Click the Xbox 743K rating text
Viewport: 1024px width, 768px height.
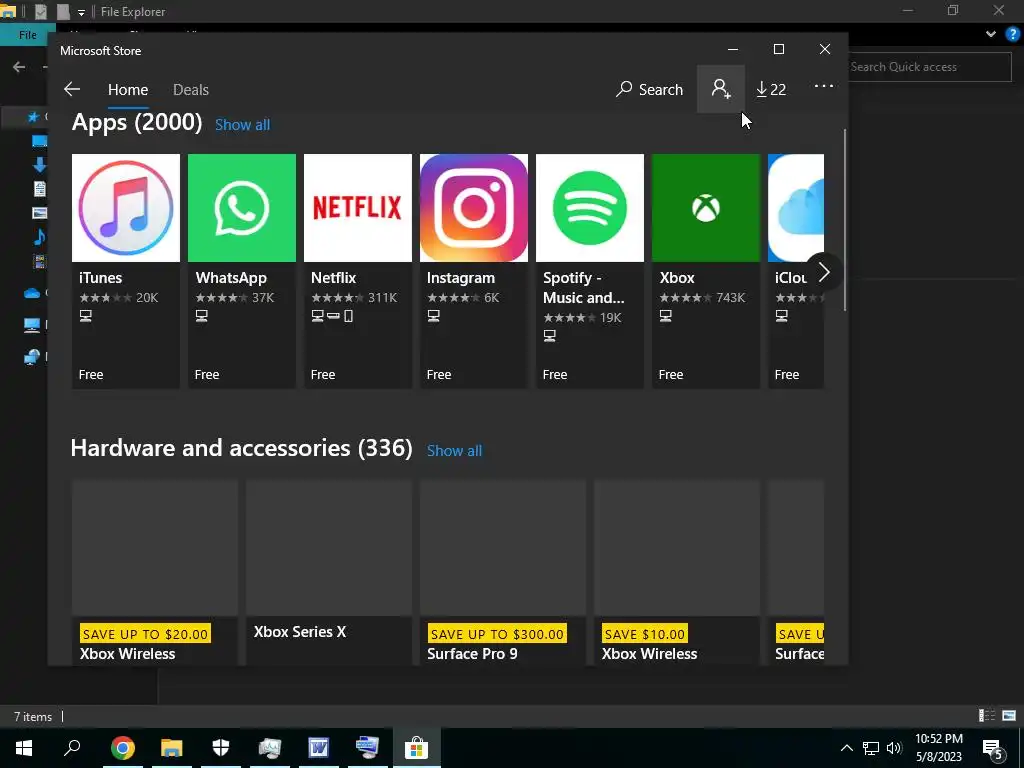pyautogui.click(x=730, y=298)
